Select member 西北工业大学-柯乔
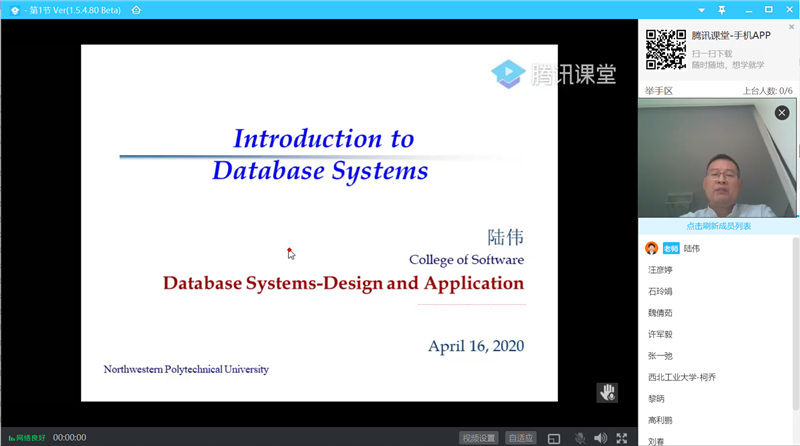800x446 pixels. (681, 377)
